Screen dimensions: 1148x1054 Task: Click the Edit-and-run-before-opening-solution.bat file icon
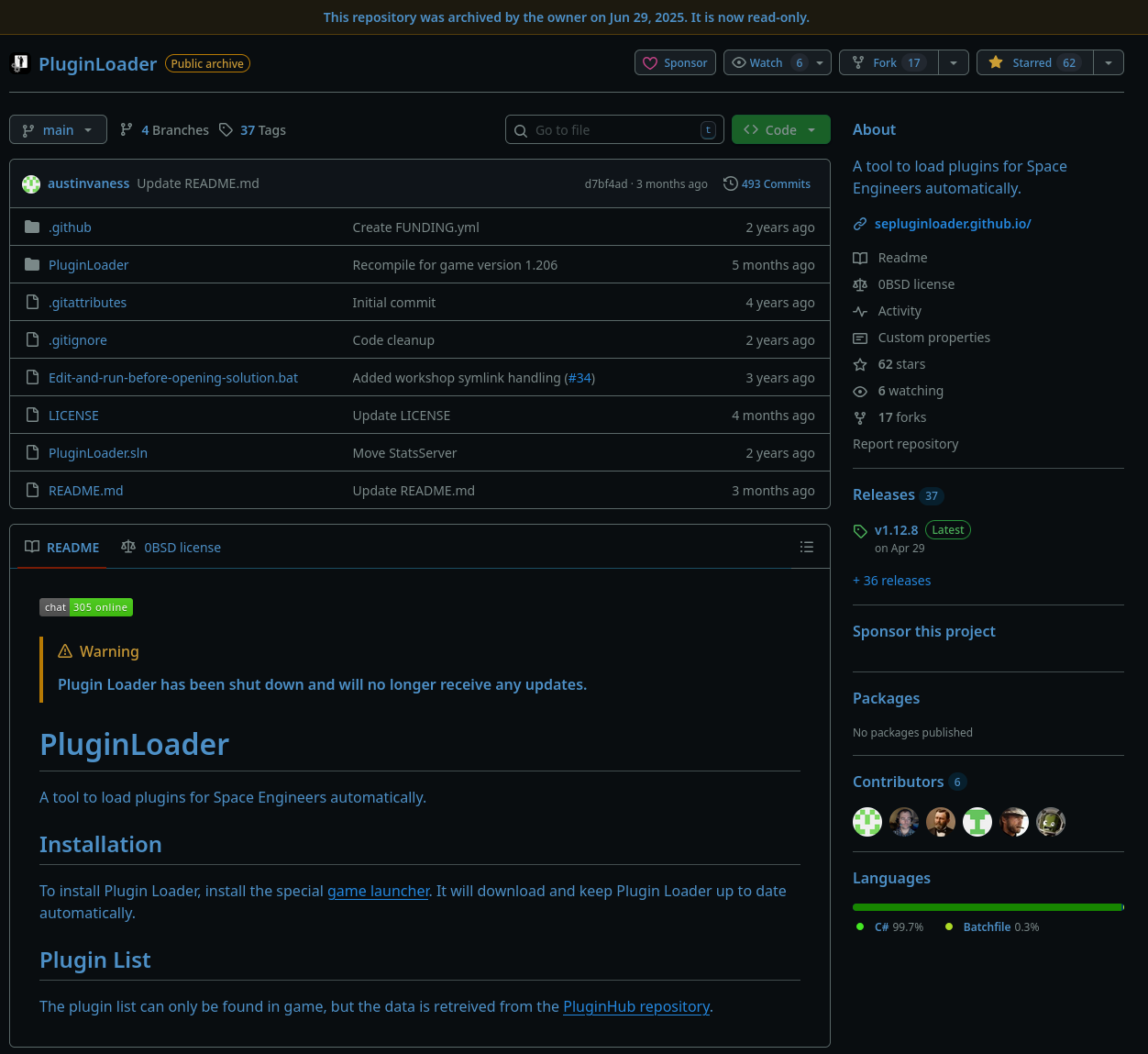(32, 377)
